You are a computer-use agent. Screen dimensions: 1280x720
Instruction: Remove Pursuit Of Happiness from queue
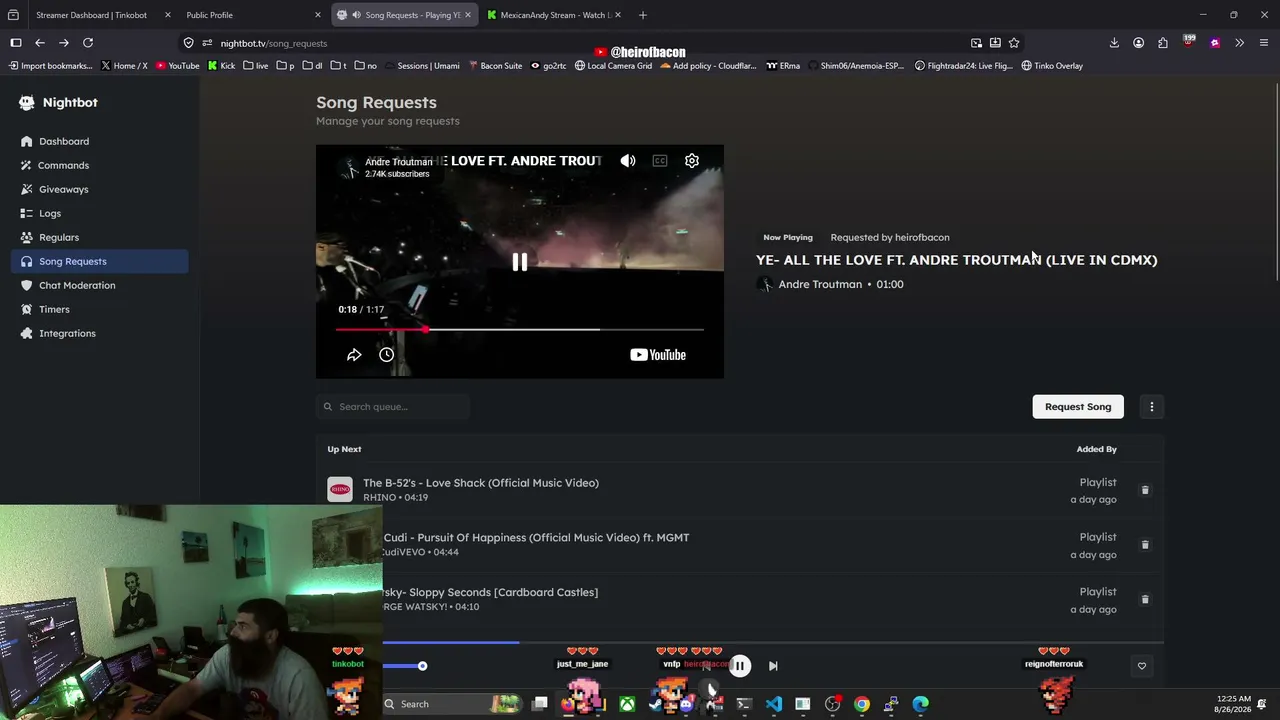(1146, 545)
